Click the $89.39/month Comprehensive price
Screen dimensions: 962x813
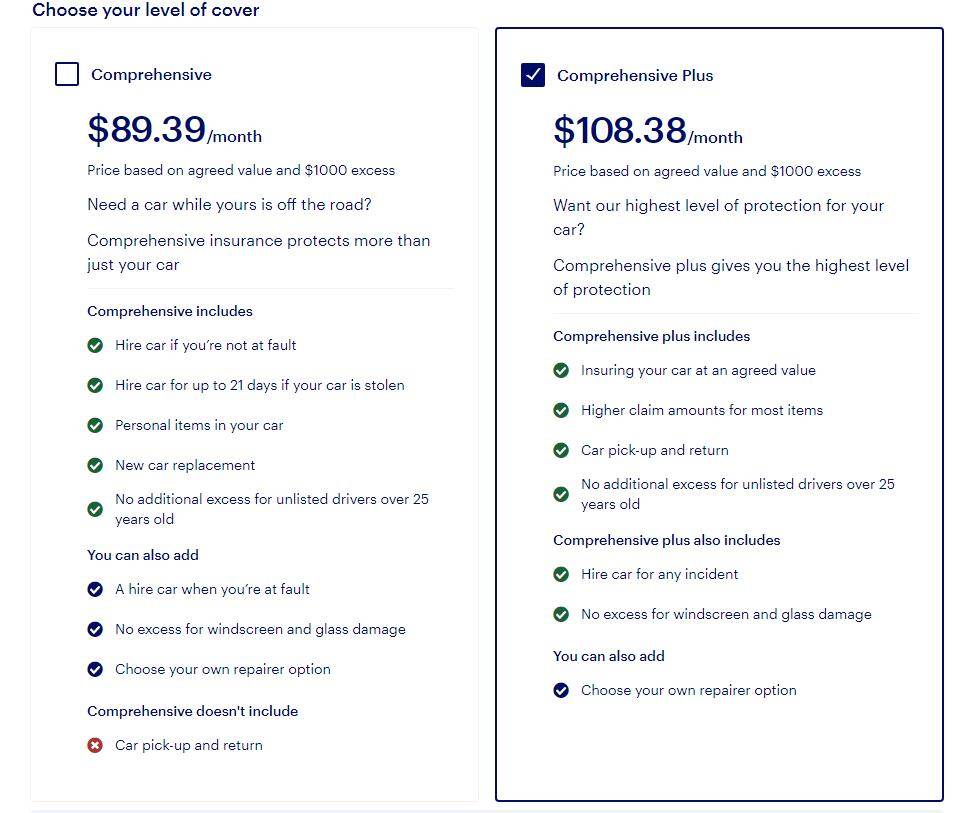click(x=175, y=129)
